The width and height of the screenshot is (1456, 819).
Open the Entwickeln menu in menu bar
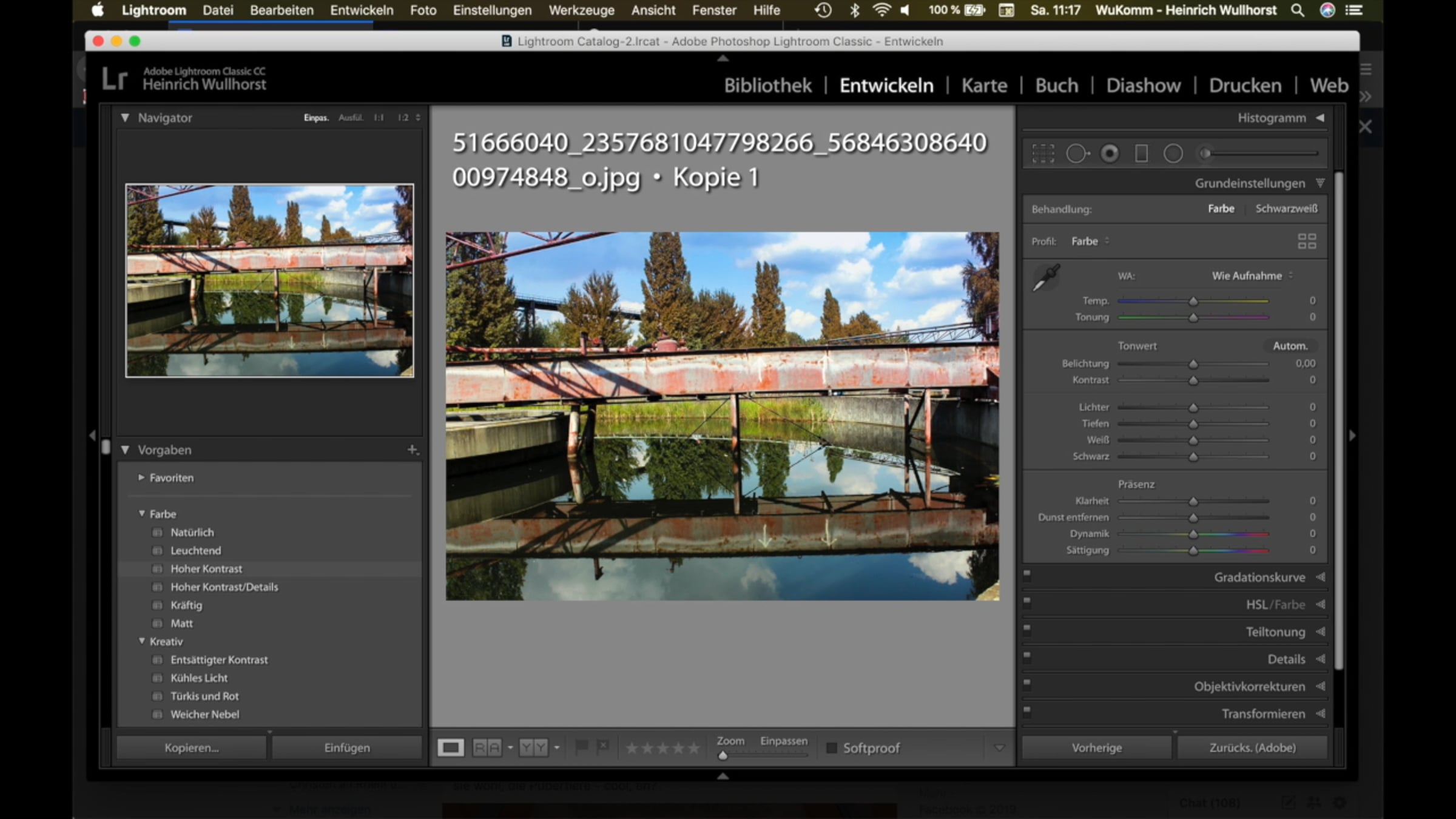pyautogui.click(x=362, y=10)
